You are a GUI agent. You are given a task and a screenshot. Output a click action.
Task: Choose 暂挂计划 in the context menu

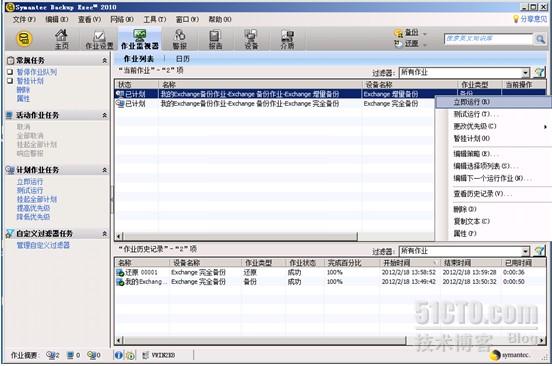click(471, 138)
